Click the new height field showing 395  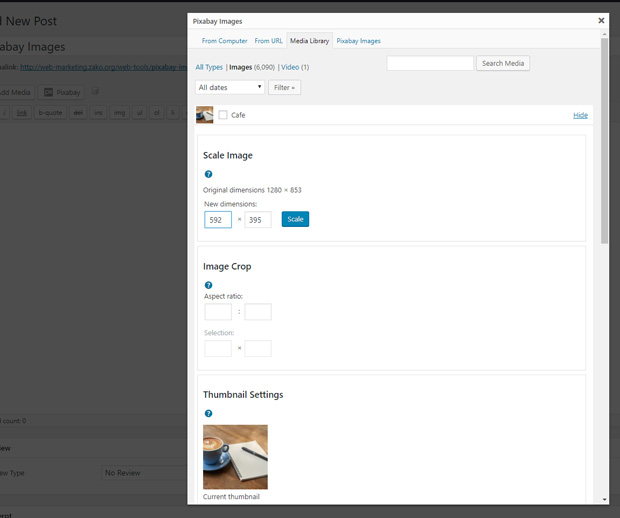tap(258, 220)
